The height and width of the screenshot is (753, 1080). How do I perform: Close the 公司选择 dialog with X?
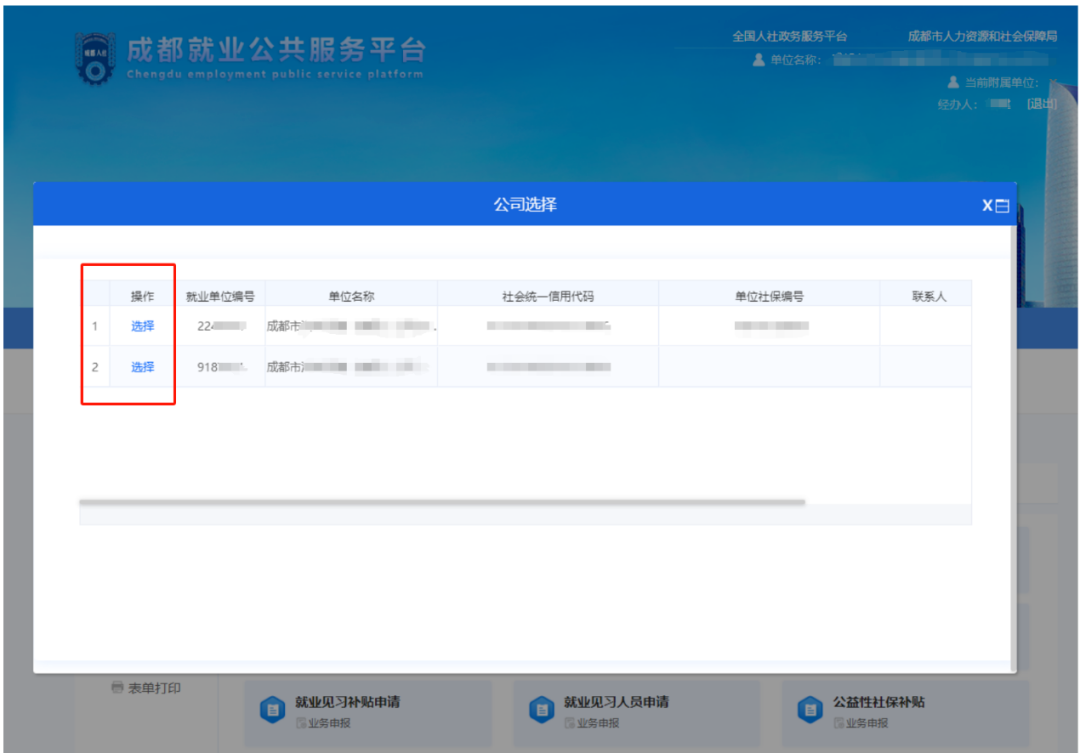pos(987,205)
